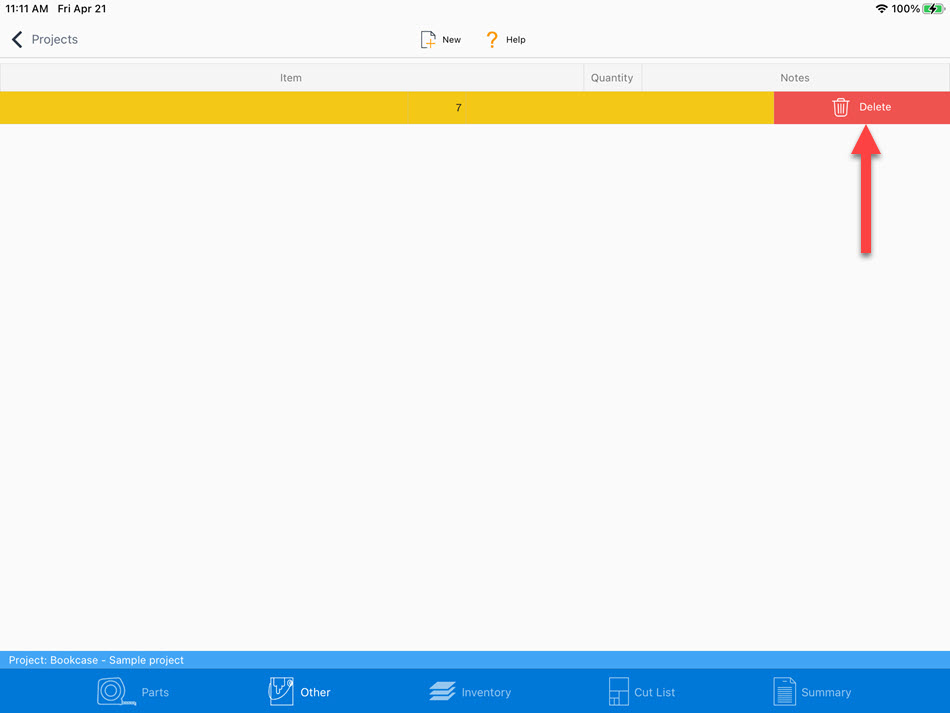The width and height of the screenshot is (950, 713).
Task: Go to the Cut List tab label
Action: pos(655,692)
